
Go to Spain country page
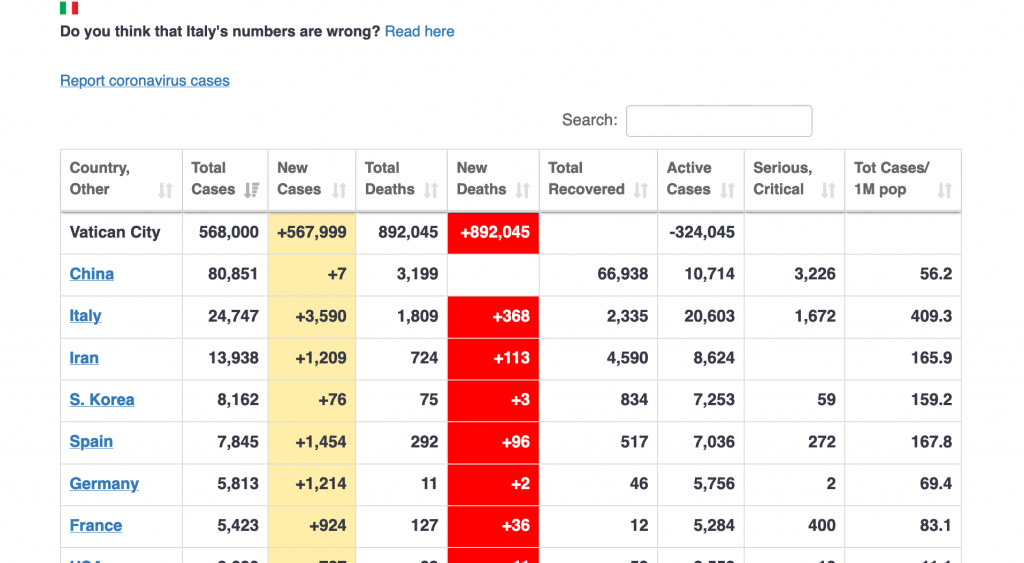coord(91,442)
